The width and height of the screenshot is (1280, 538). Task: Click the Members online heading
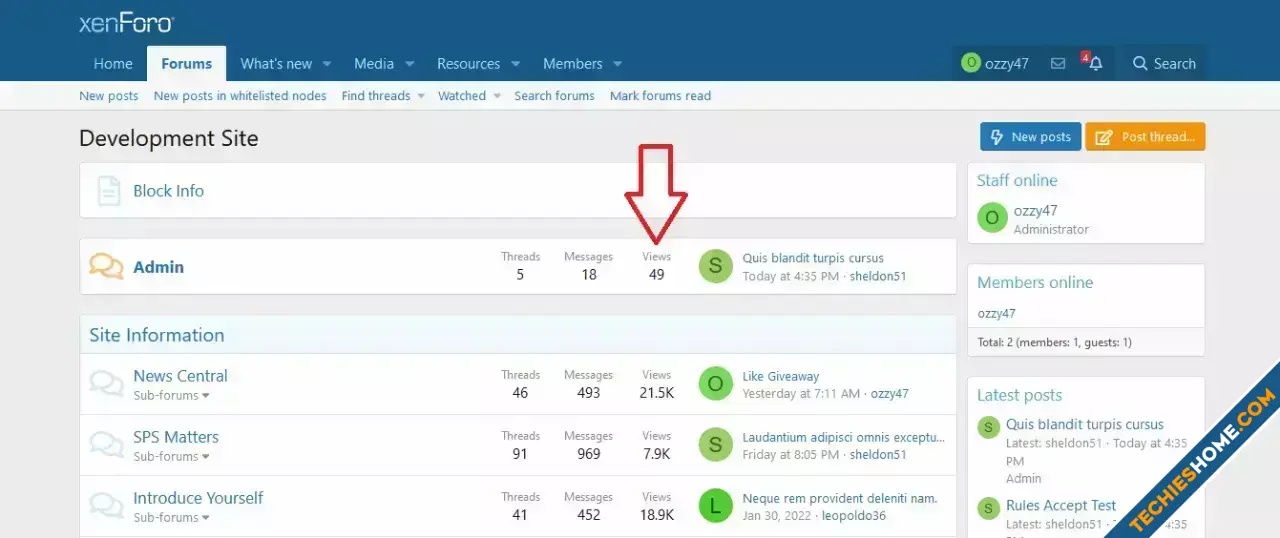(x=1035, y=283)
